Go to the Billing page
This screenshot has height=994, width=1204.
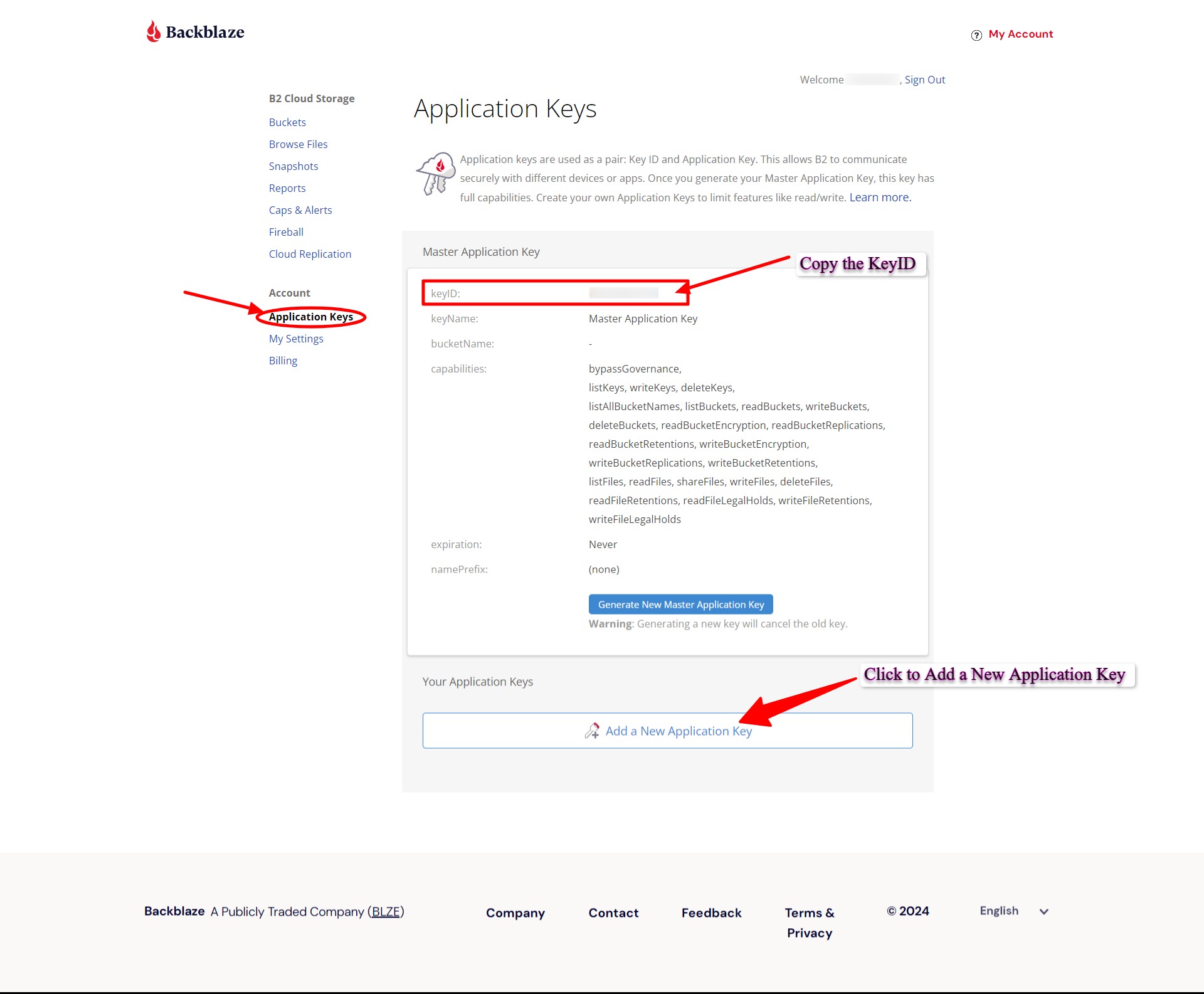pyautogui.click(x=283, y=361)
